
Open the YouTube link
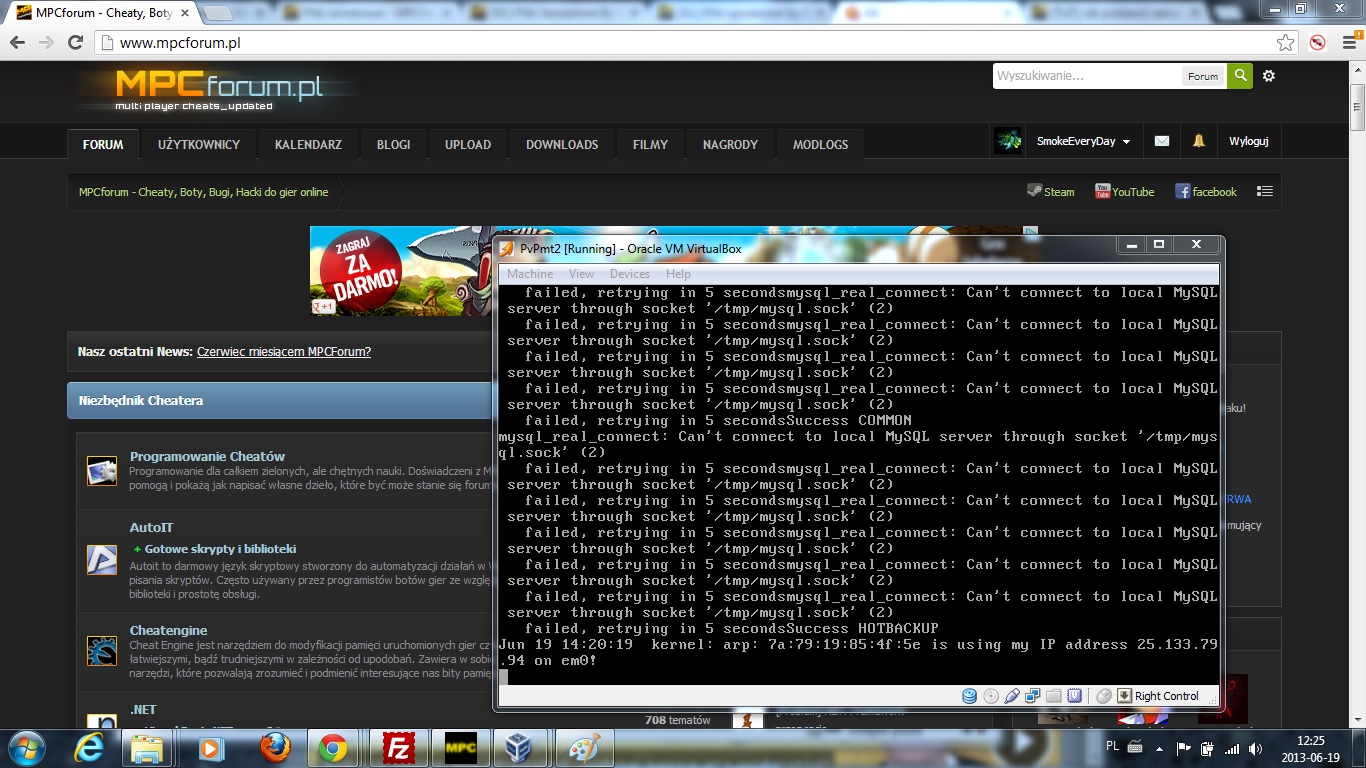(x=1125, y=191)
